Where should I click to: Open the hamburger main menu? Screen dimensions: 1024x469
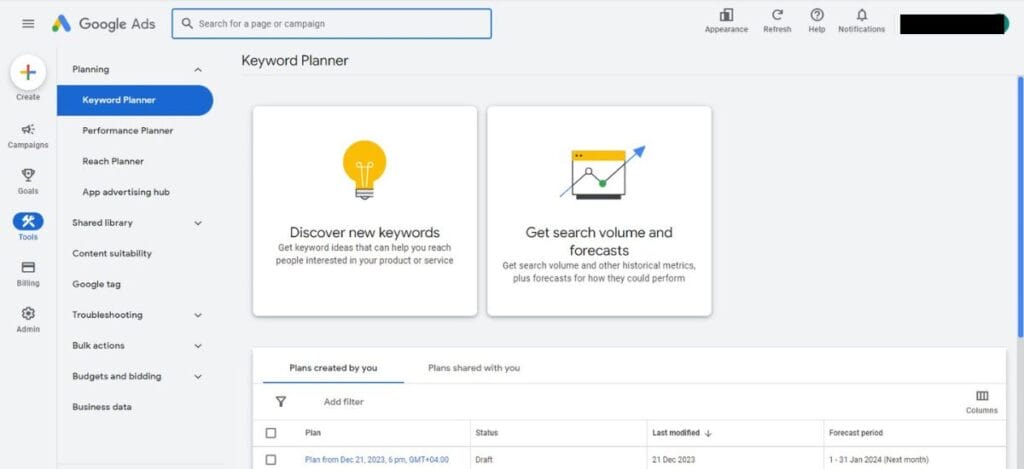[28, 24]
